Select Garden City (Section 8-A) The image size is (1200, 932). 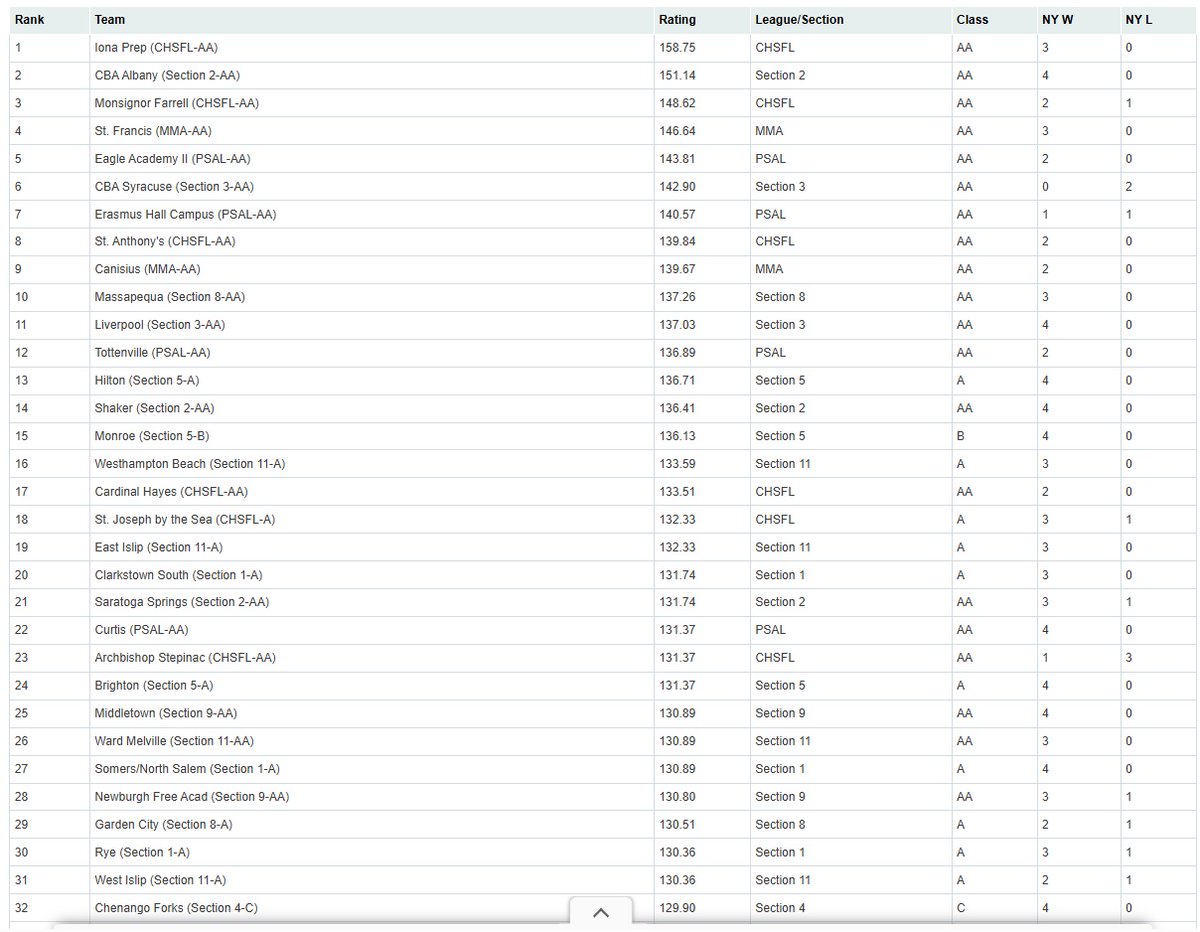tap(163, 825)
